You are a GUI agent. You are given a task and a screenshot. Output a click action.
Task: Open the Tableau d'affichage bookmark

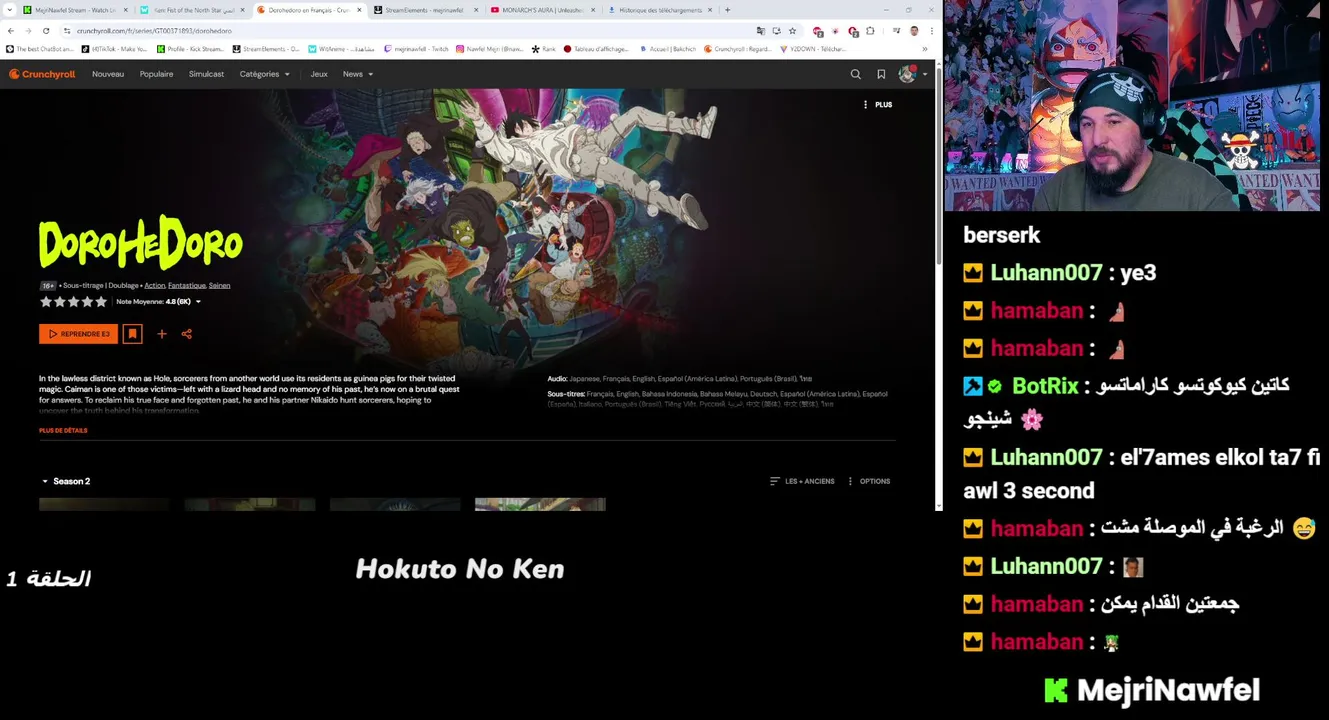click(596, 49)
